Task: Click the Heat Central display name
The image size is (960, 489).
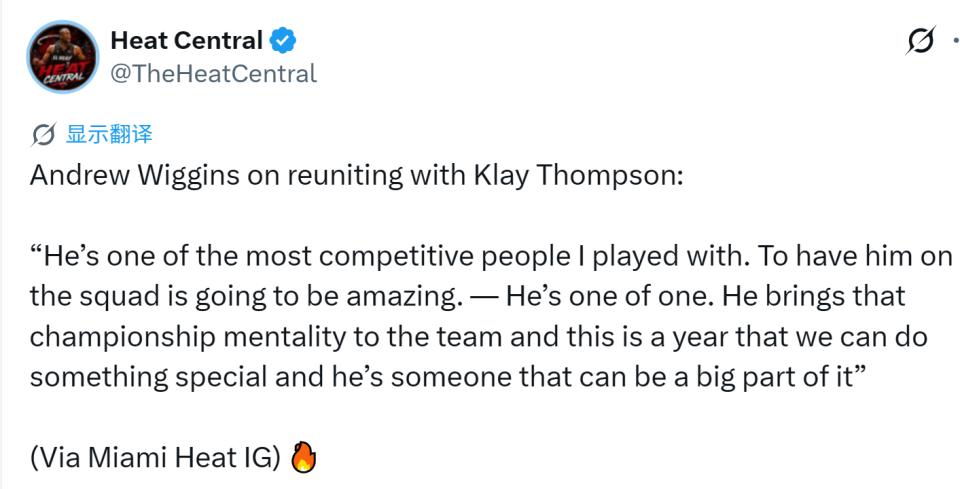Action: (x=187, y=41)
